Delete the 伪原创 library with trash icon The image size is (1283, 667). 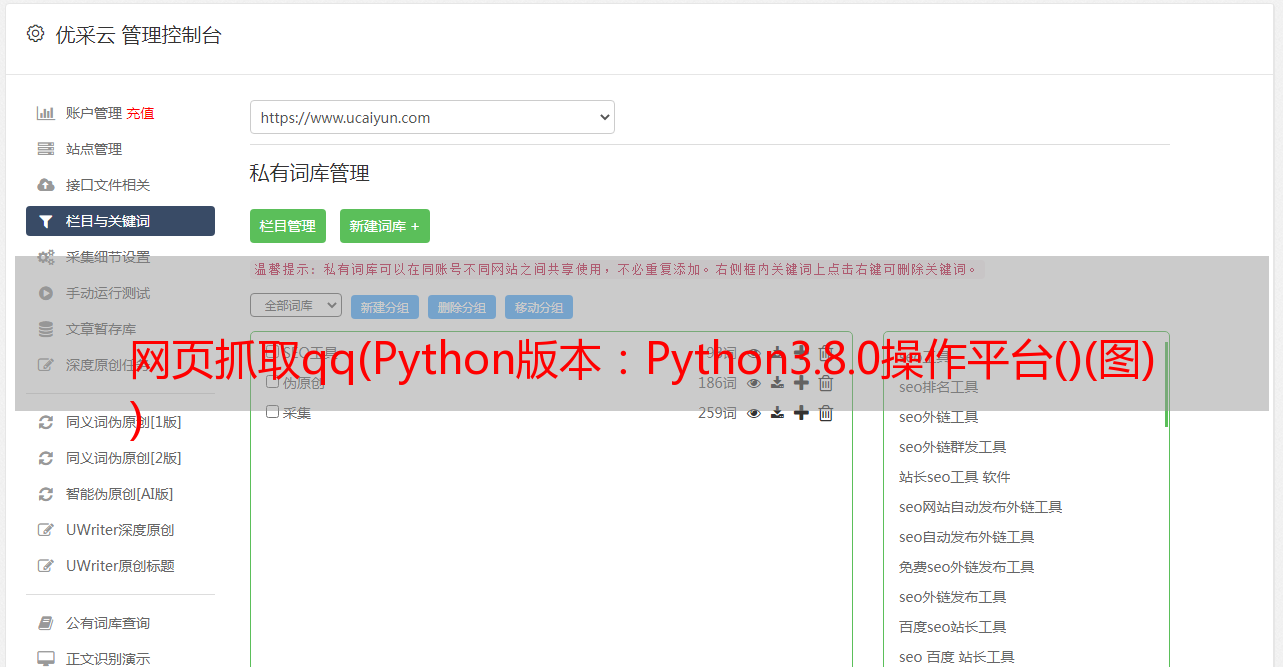point(825,383)
